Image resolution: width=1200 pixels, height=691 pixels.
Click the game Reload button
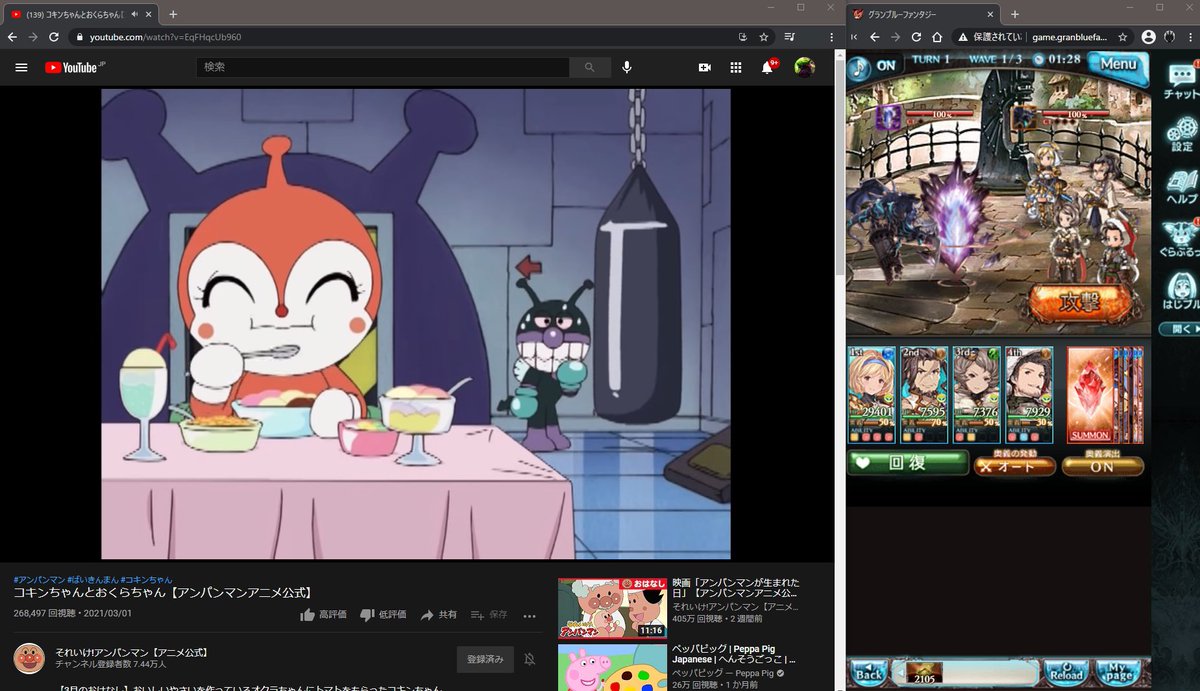click(1066, 672)
